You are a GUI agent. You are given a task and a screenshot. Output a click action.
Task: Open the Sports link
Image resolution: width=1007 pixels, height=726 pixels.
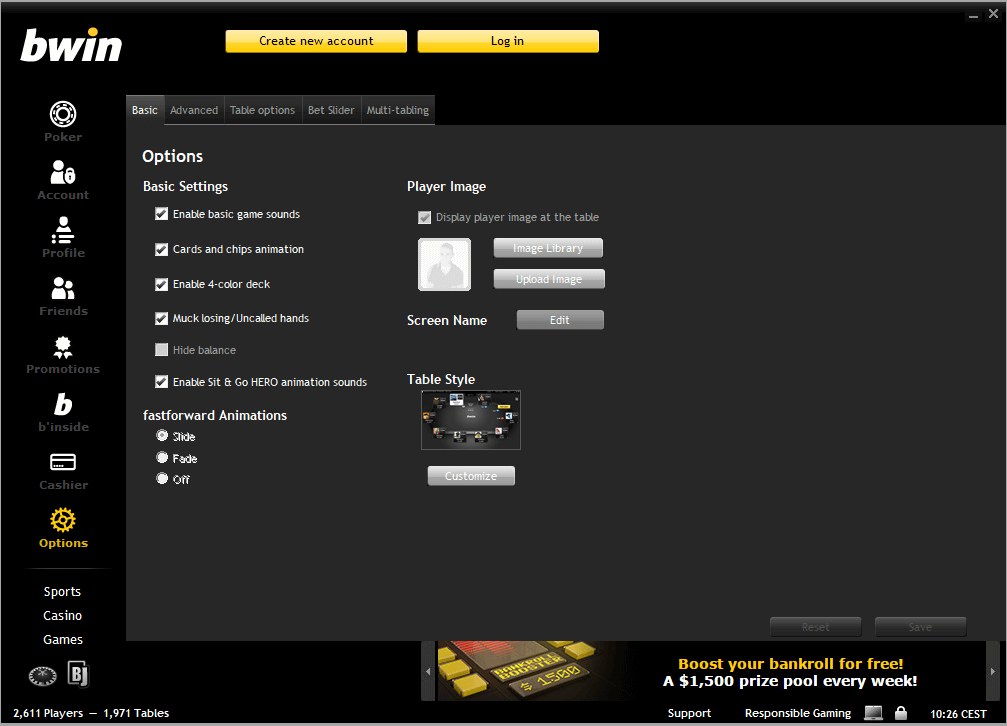(x=62, y=591)
